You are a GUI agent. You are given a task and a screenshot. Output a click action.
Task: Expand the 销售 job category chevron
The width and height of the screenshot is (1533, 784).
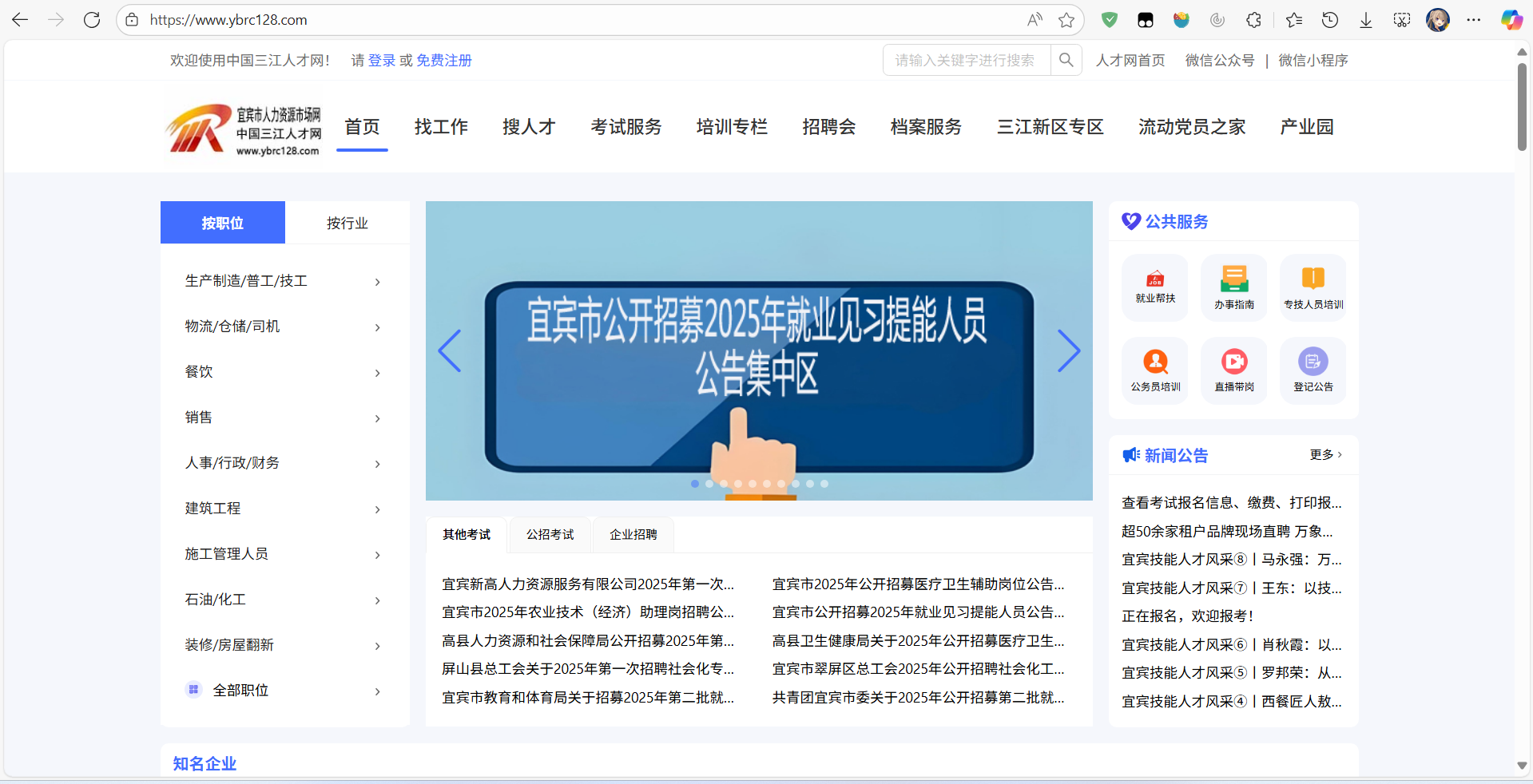(377, 418)
